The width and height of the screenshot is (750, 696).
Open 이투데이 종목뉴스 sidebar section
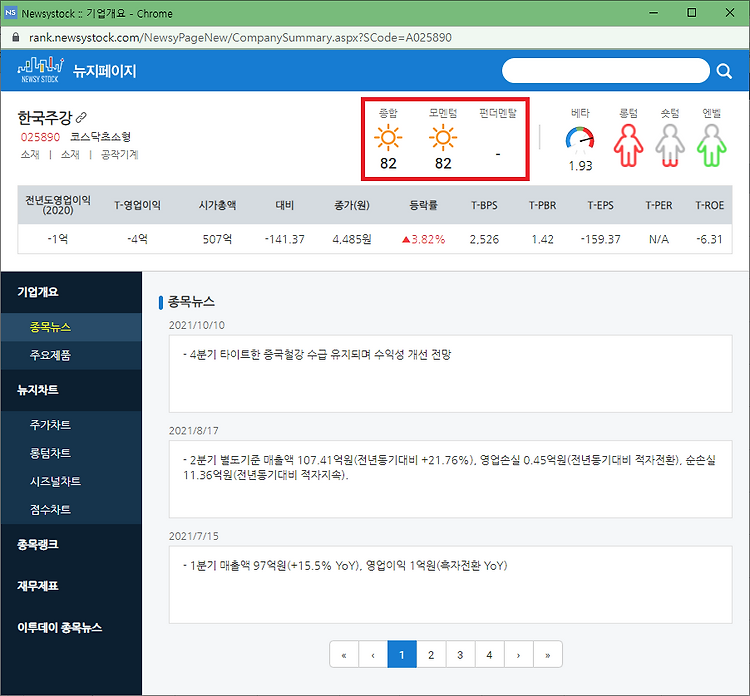(x=71, y=627)
